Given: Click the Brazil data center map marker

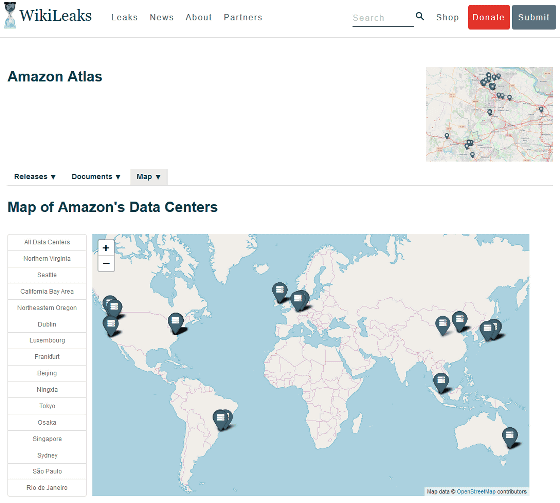Looking at the screenshot, I should point(221,419).
